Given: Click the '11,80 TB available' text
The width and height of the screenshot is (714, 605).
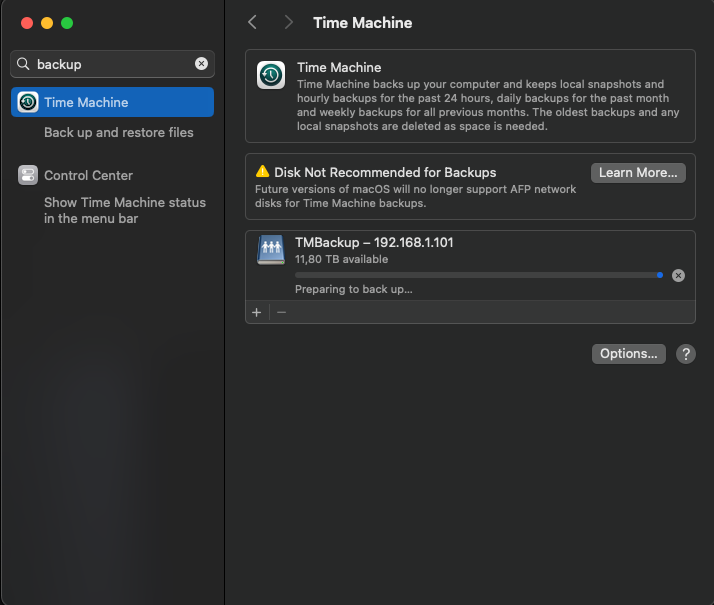Looking at the screenshot, I should coord(342,259).
